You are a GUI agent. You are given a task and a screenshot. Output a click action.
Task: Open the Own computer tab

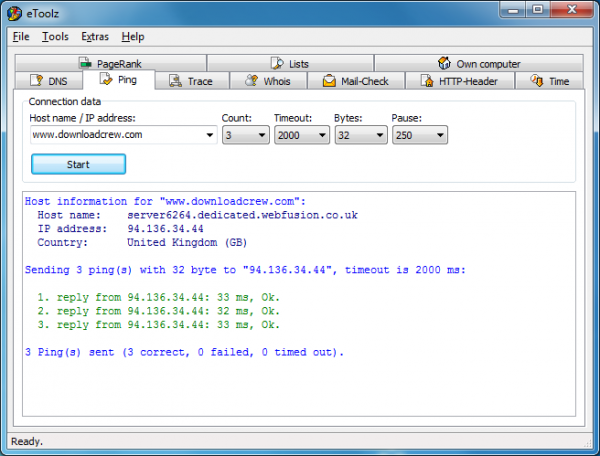[x=478, y=63]
